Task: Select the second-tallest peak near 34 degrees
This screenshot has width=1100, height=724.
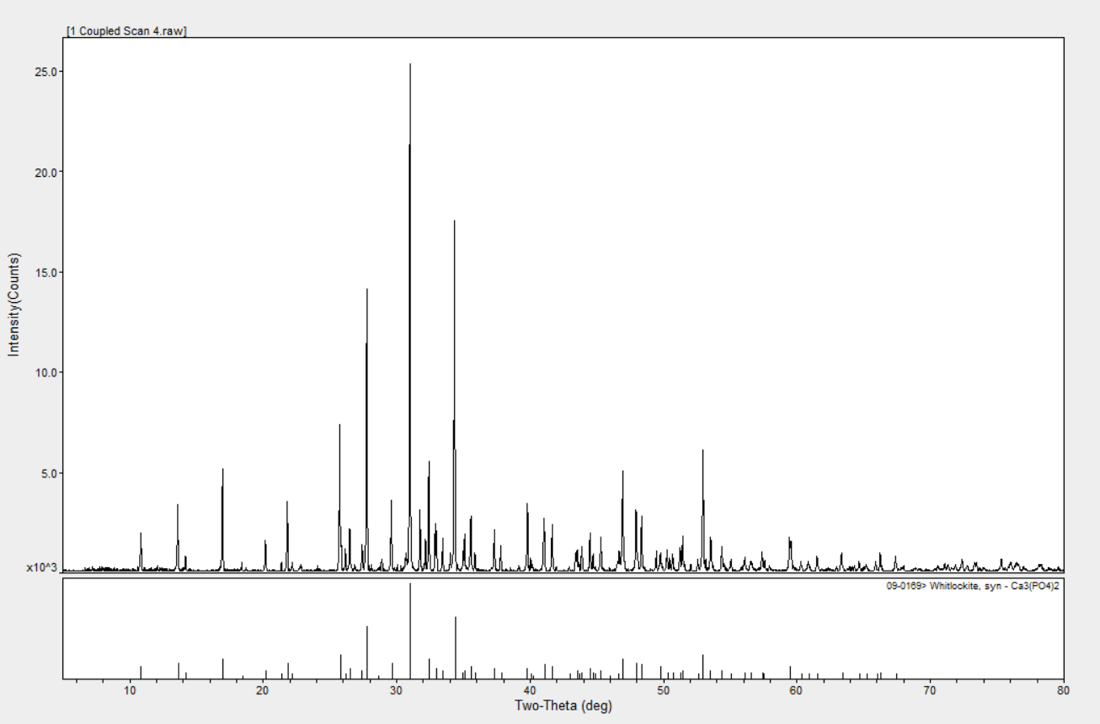Action: click(454, 225)
